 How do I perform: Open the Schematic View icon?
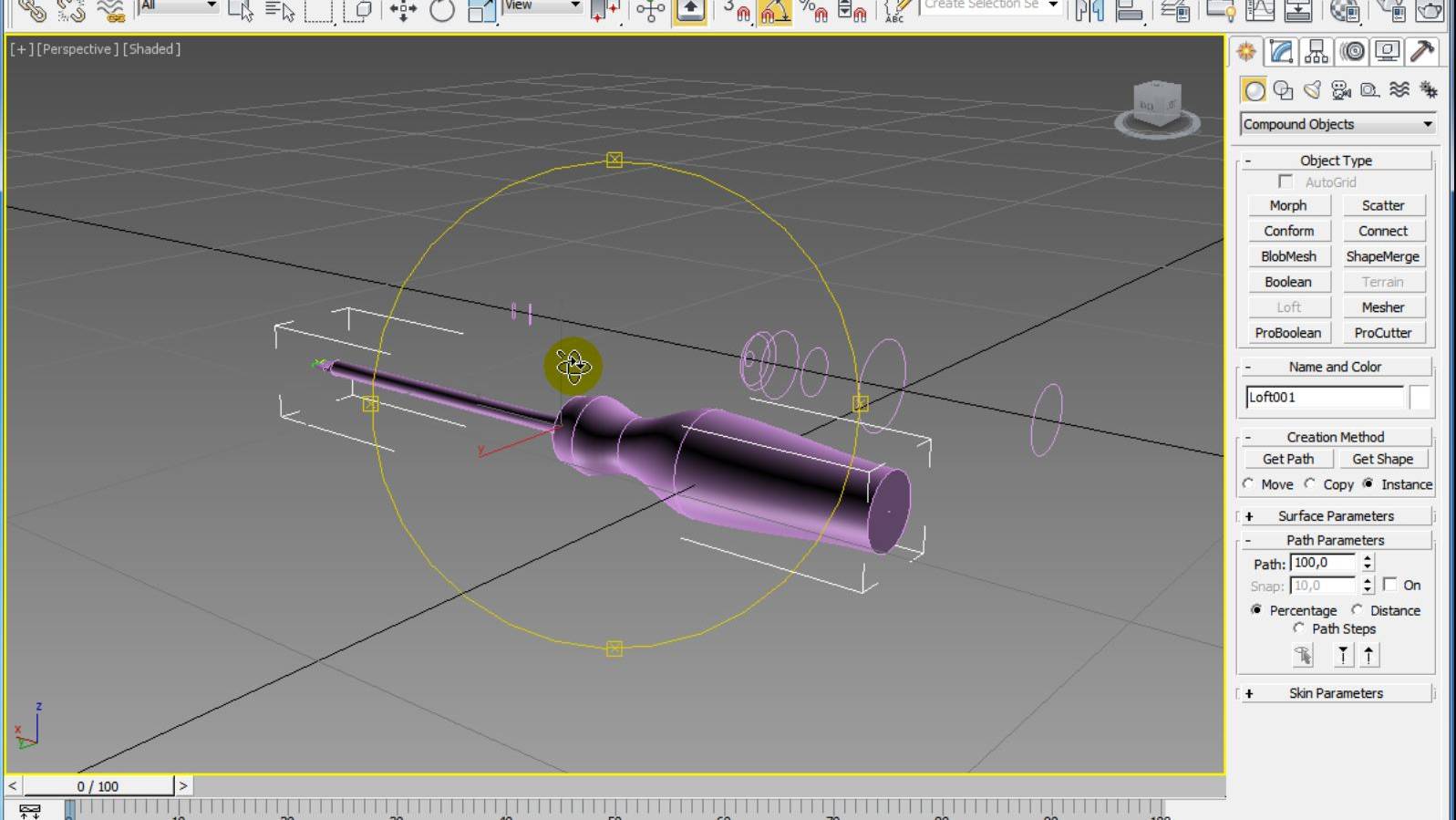1297,10
